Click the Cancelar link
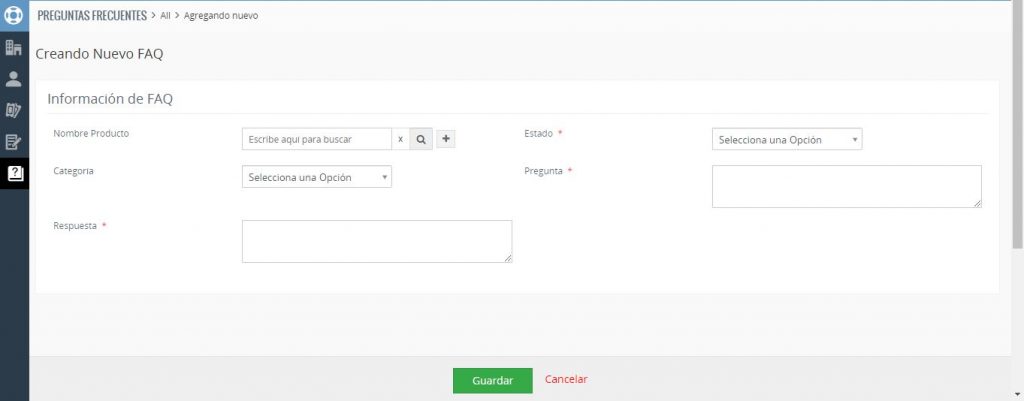 click(566, 380)
